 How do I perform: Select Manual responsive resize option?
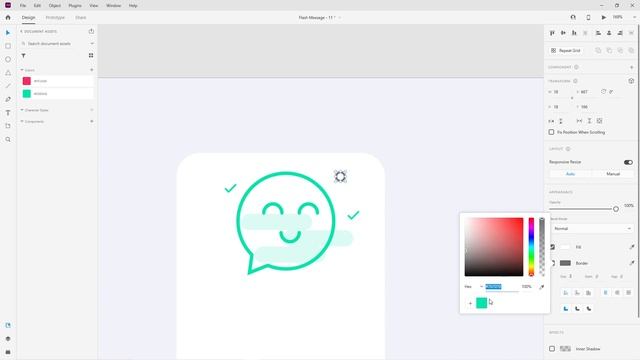(613, 174)
